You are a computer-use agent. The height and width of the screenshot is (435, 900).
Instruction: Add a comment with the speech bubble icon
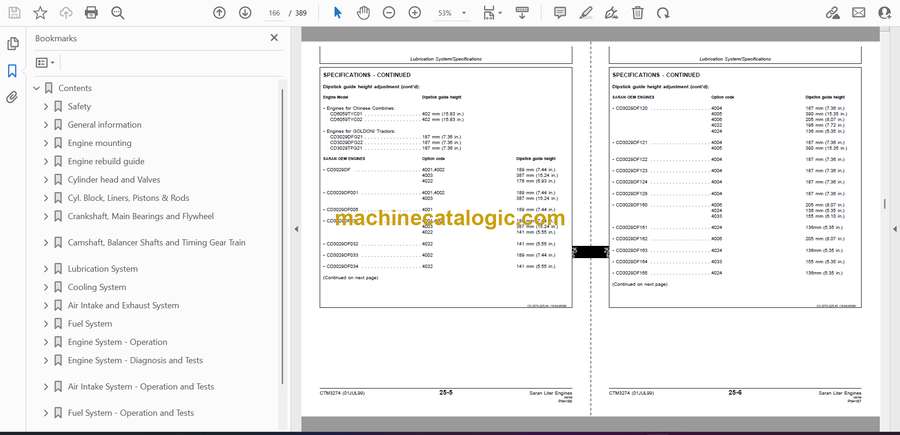(560, 13)
